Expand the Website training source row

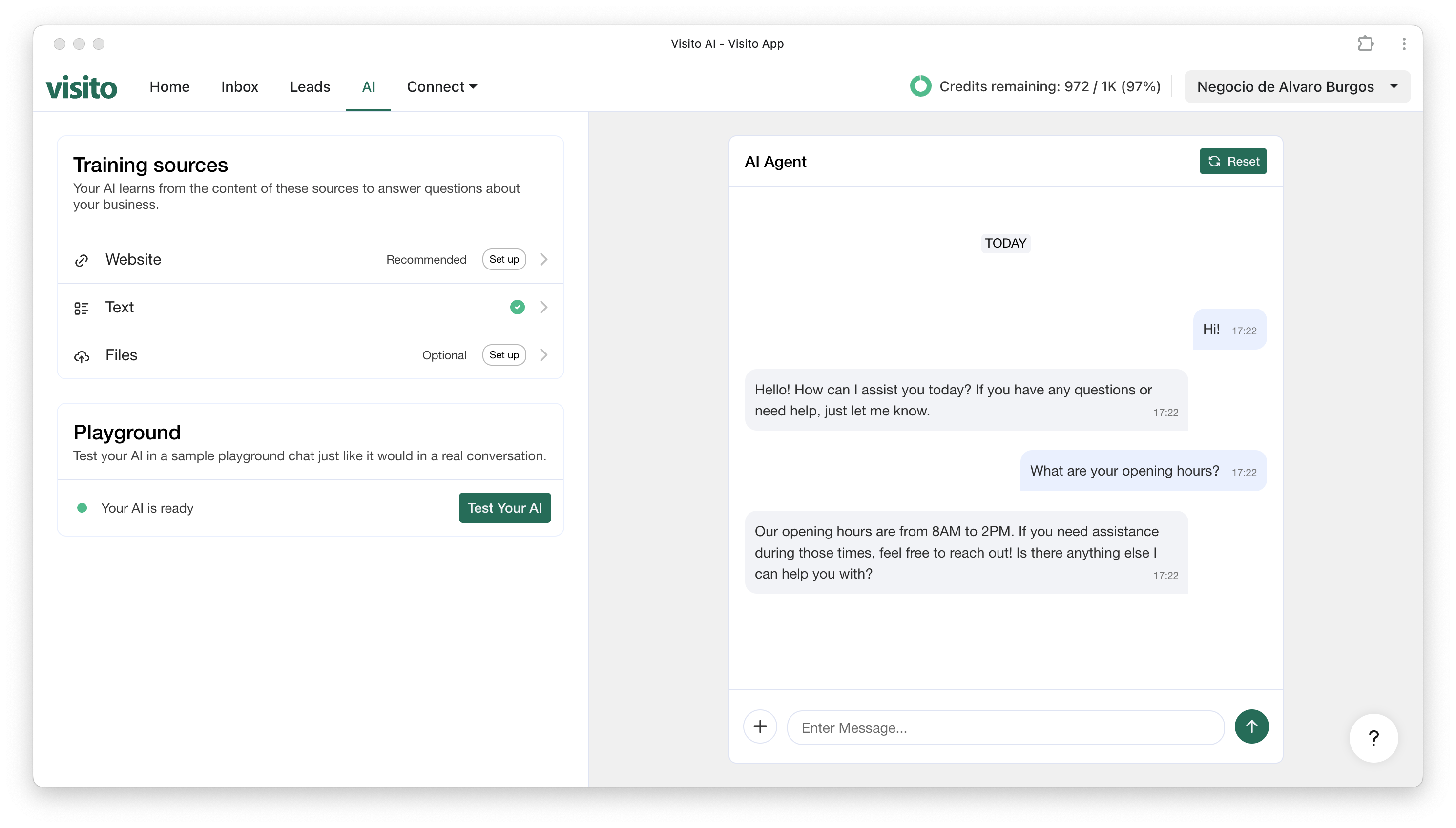pyautogui.click(x=544, y=259)
